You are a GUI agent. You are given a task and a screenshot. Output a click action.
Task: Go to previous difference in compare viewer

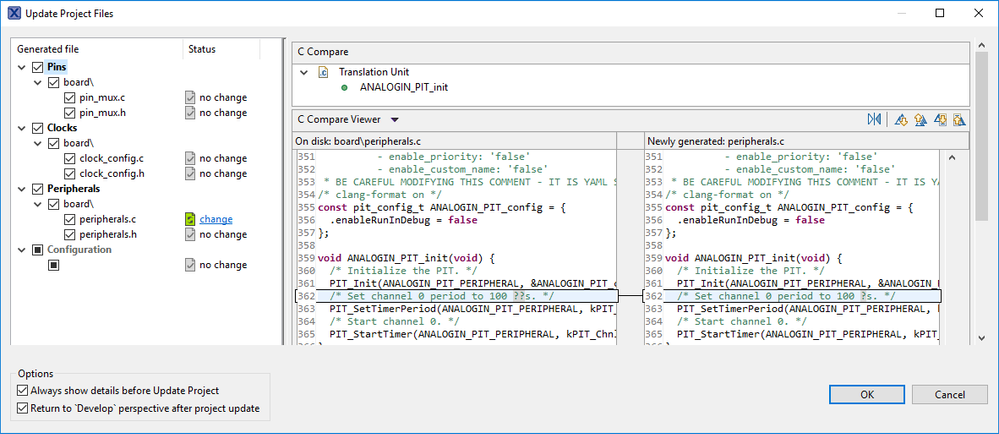tap(920, 120)
